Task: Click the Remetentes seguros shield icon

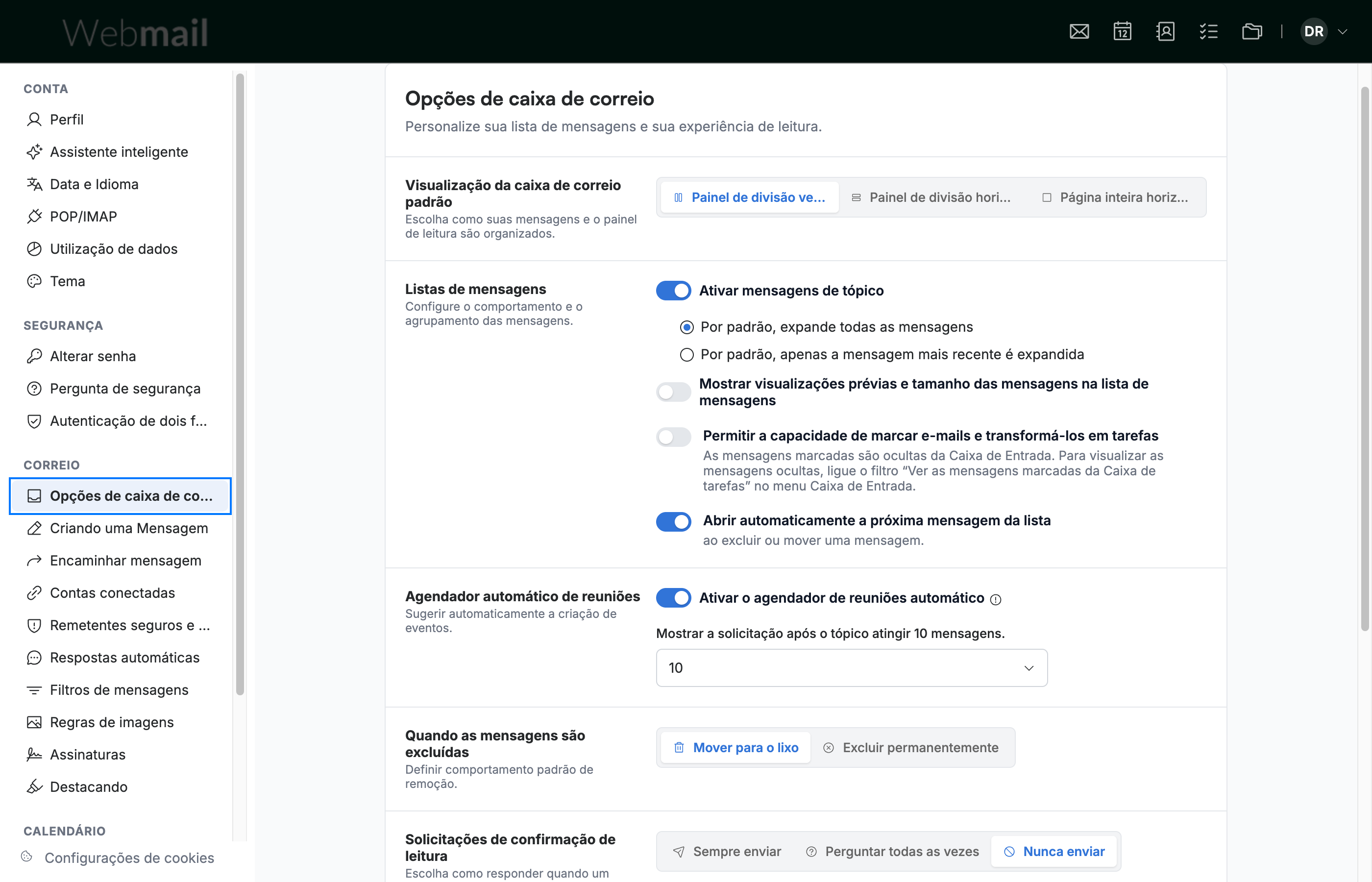Action: pos(34,625)
